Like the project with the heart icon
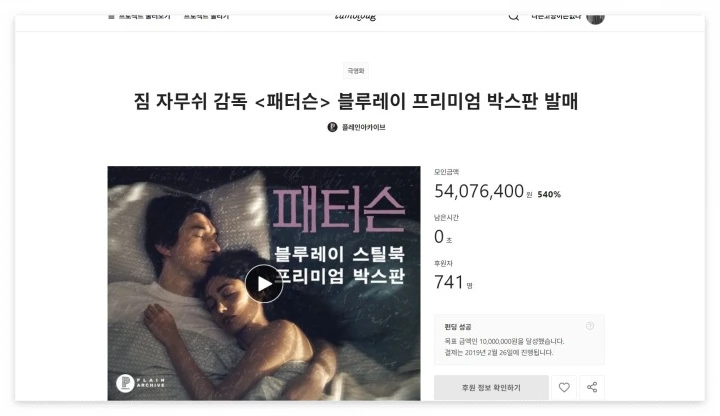 click(564, 388)
